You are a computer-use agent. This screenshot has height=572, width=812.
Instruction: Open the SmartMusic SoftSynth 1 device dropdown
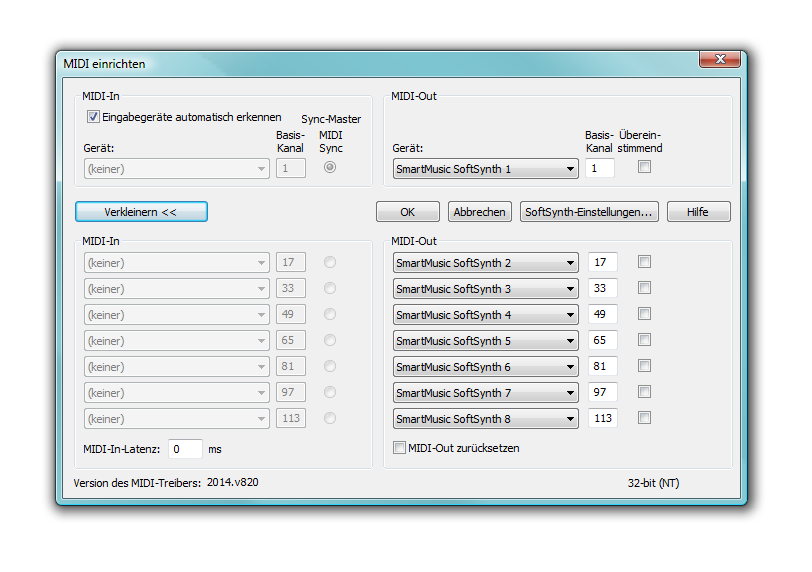click(x=485, y=169)
